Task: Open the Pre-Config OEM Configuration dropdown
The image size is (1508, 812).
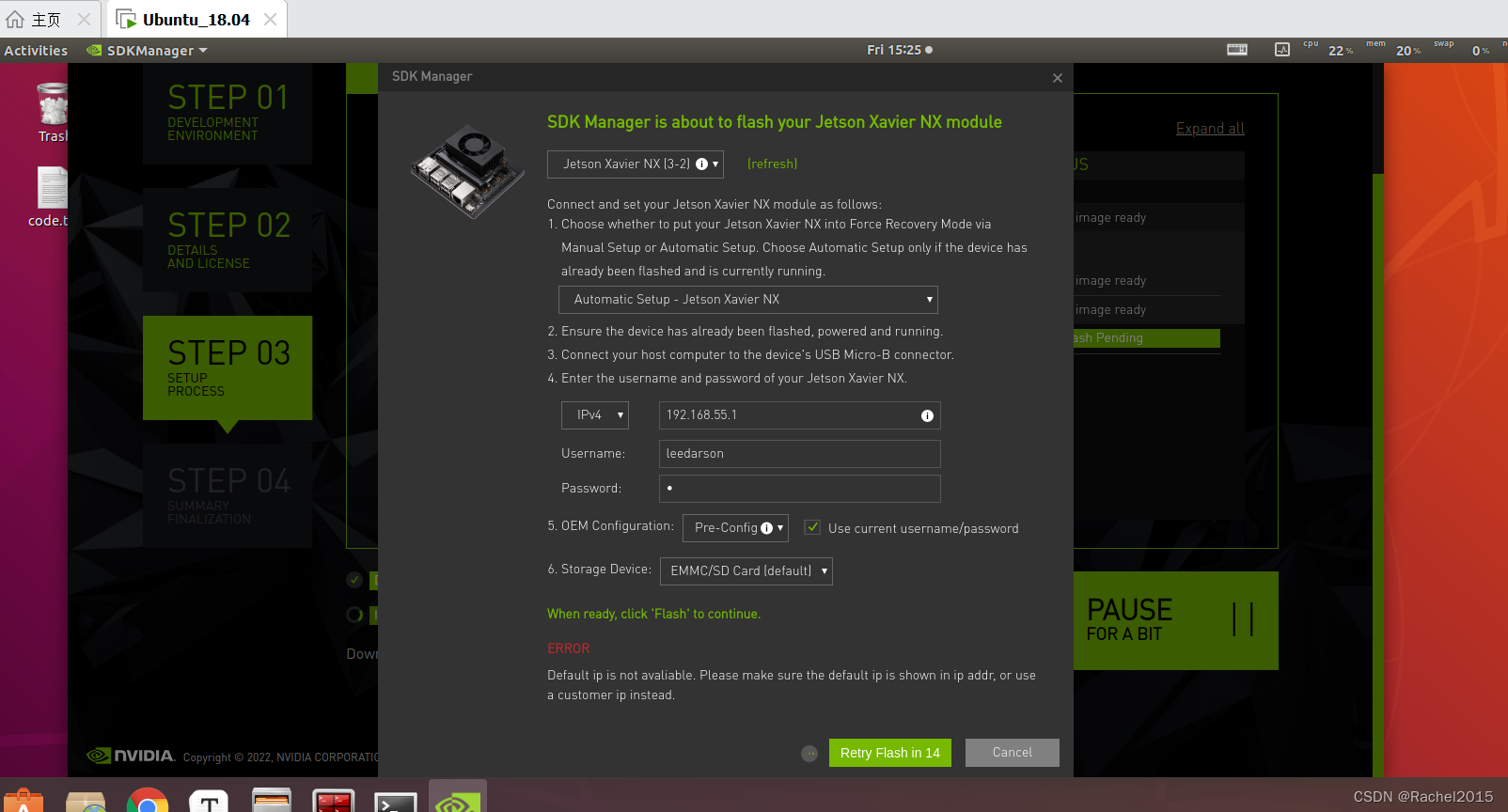Action: click(x=735, y=528)
